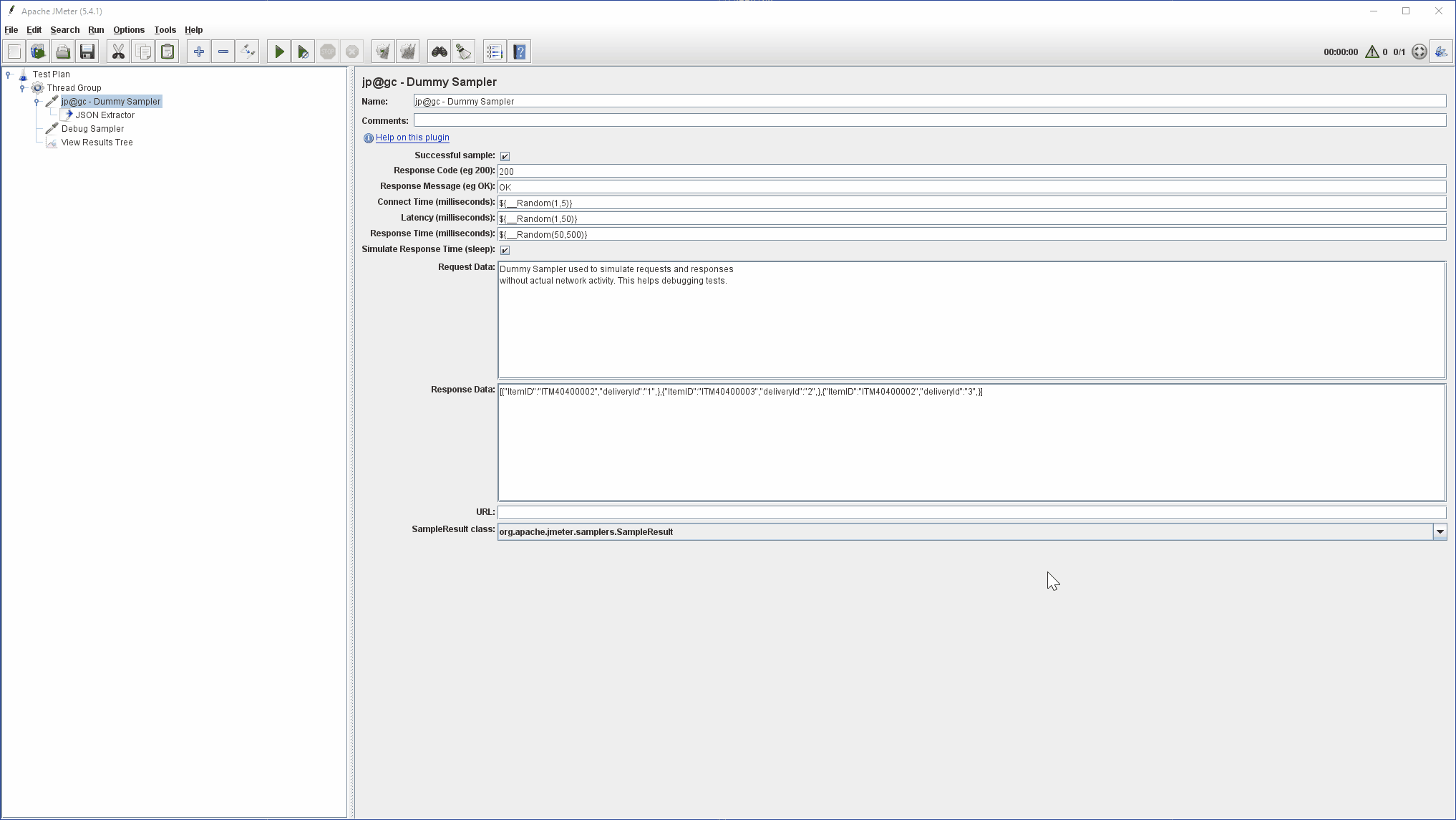1456x820 pixels.
Task: Collapse the Thread Group tree node
Action: (x=22, y=87)
